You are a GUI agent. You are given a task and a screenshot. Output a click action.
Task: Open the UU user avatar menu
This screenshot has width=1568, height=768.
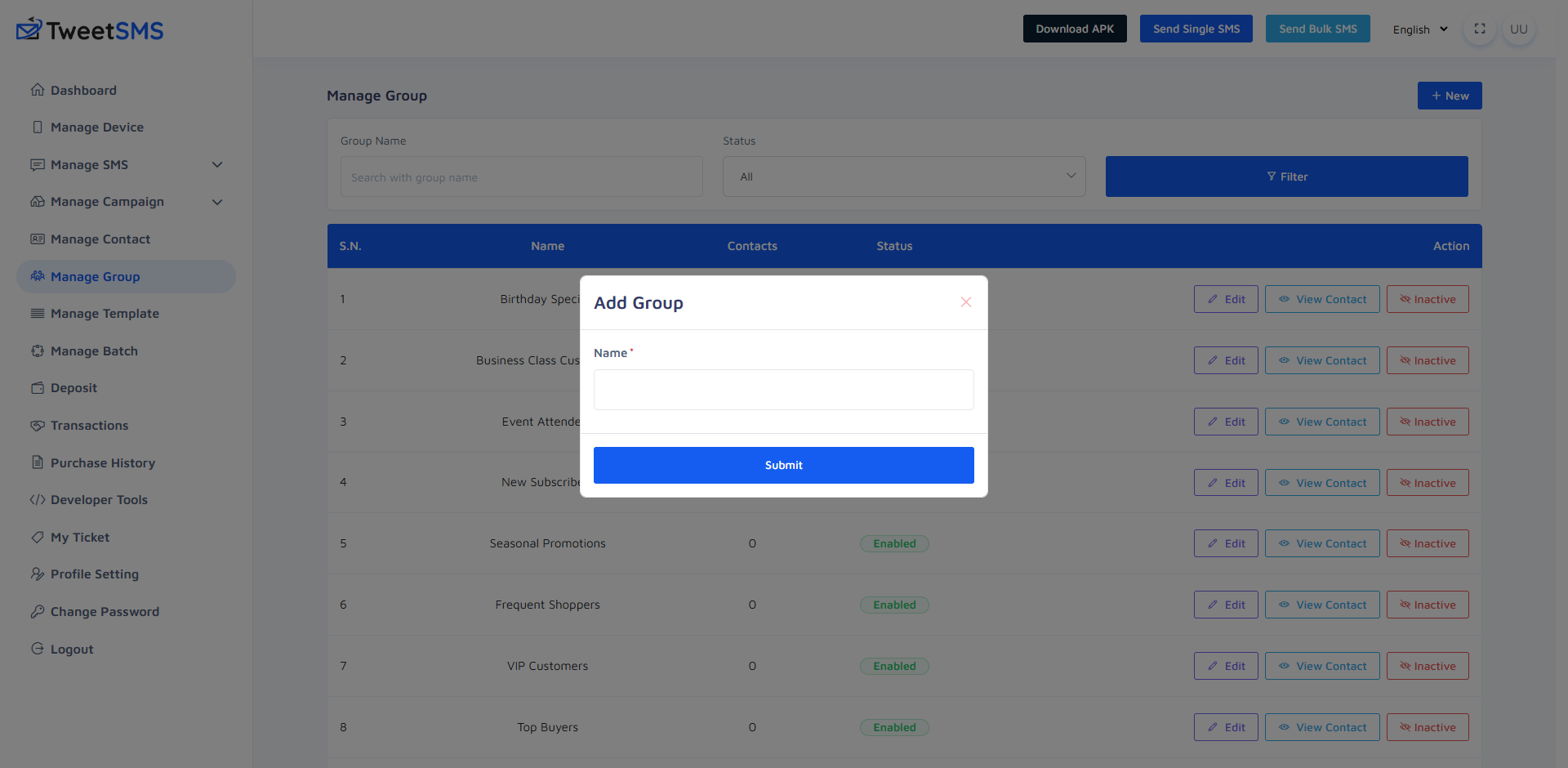(x=1519, y=29)
